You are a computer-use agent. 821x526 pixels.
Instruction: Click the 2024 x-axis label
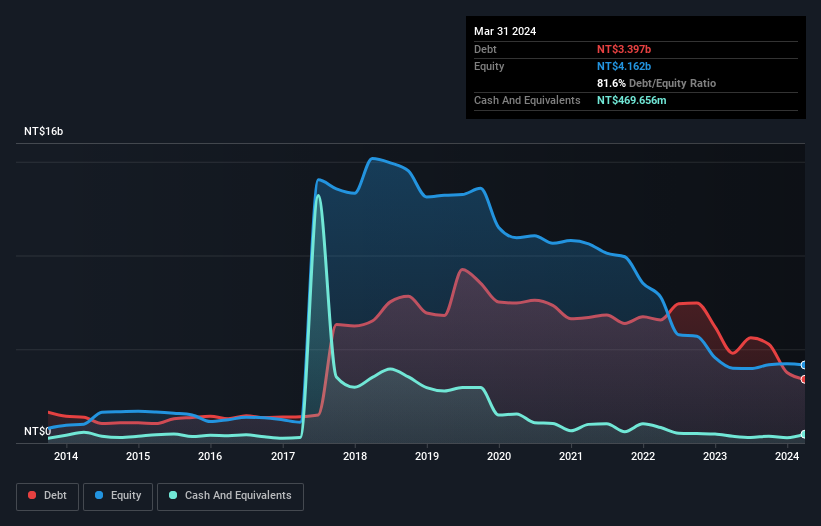(787, 456)
